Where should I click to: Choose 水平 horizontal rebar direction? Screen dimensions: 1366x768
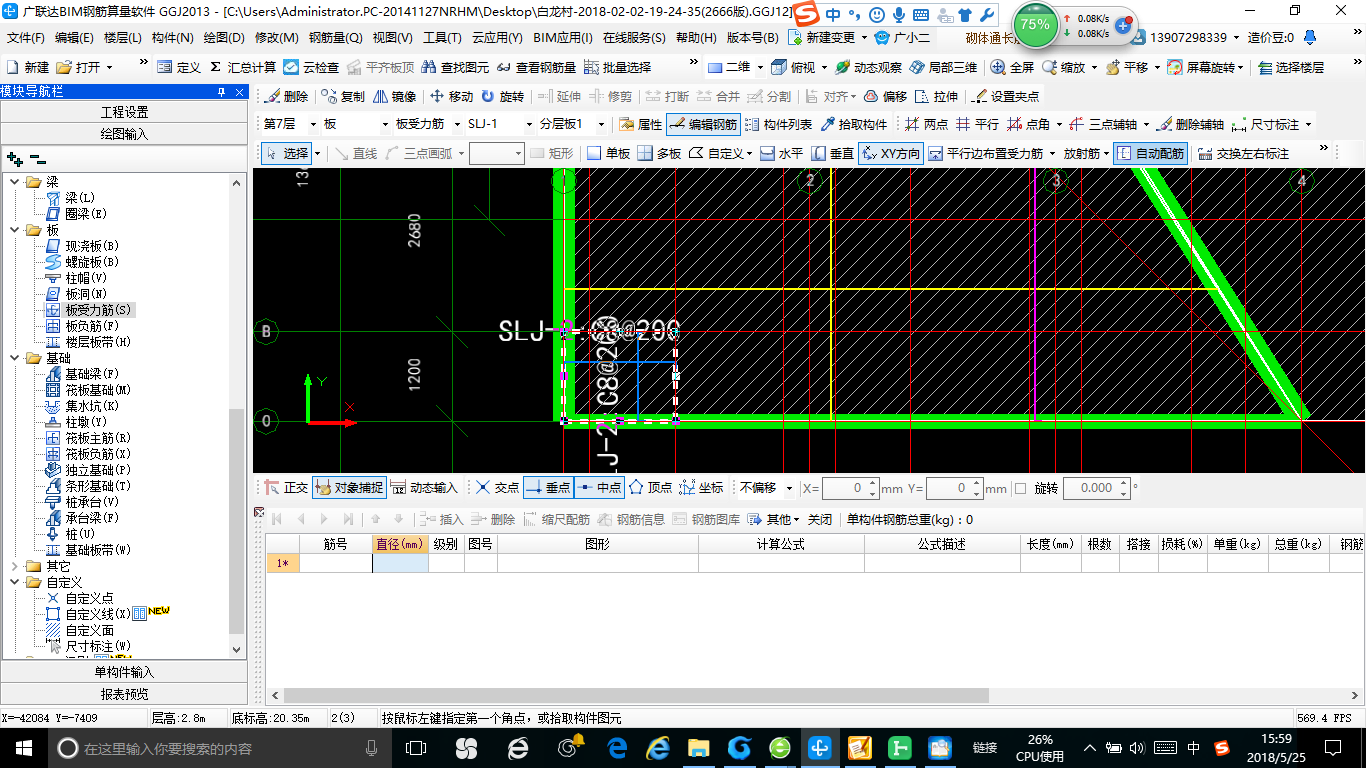pyautogui.click(x=781, y=153)
